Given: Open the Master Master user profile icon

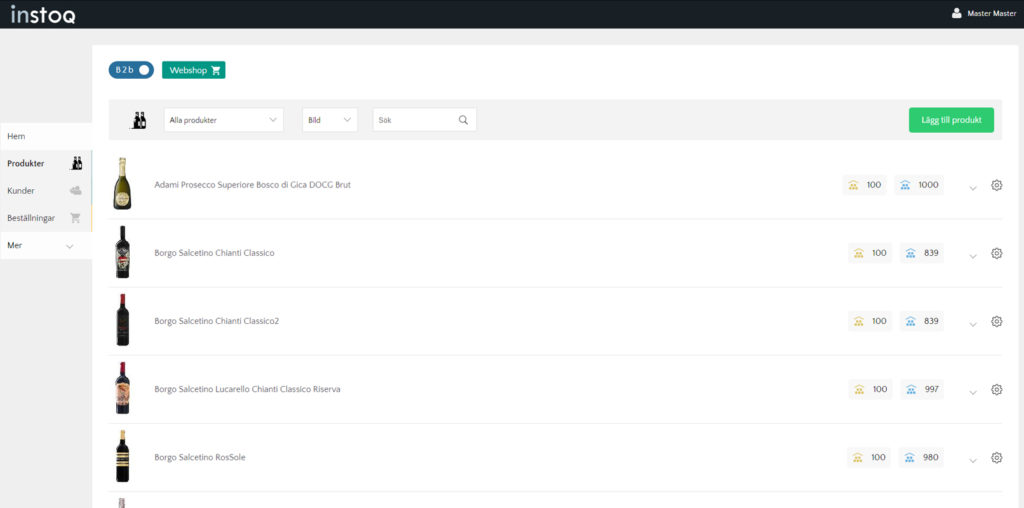Looking at the screenshot, I should pos(956,13).
